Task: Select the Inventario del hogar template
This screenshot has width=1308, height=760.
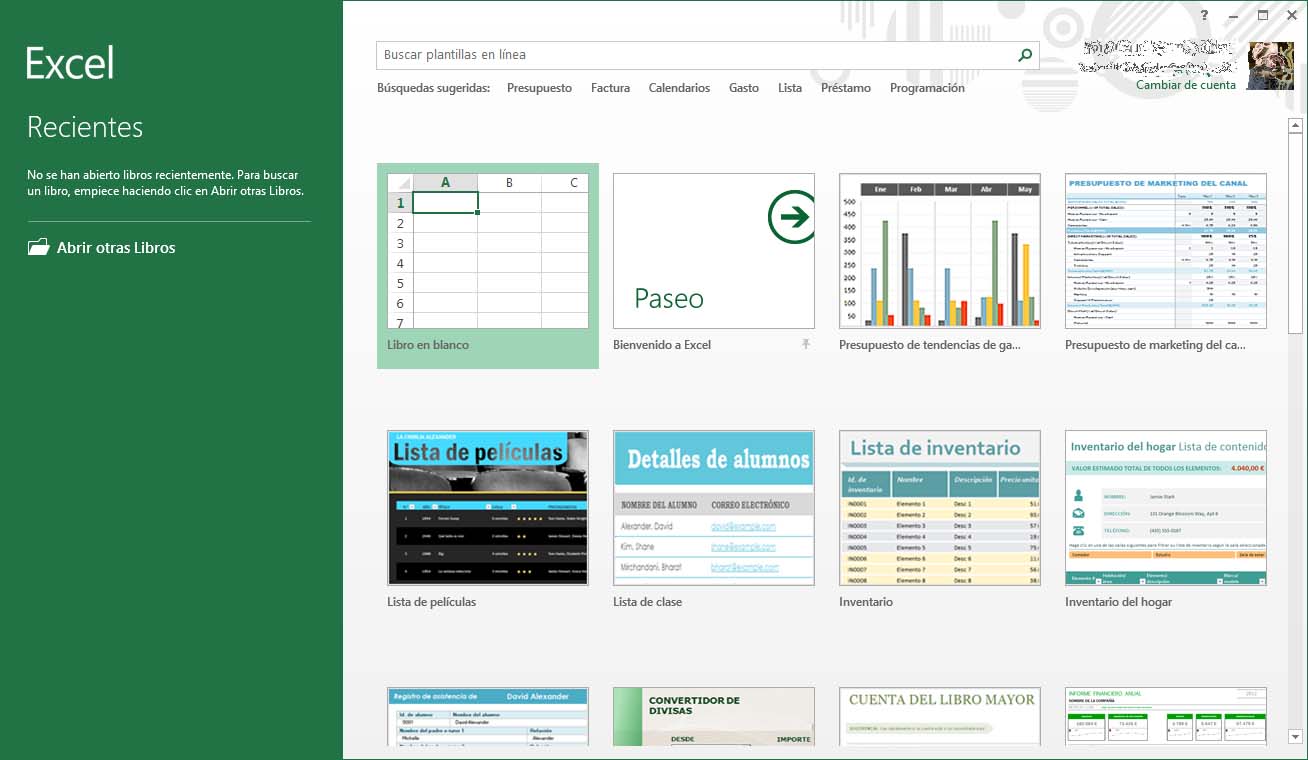Action: pyautogui.click(x=1166, y=508)
